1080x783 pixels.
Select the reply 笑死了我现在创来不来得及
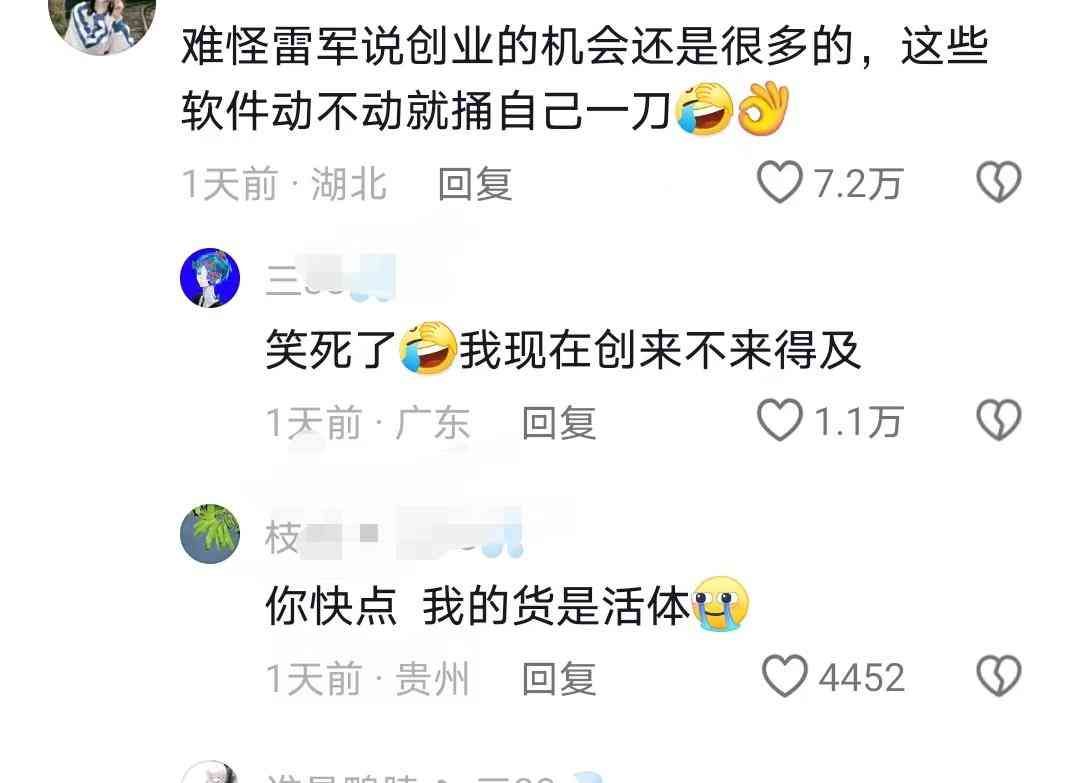pyautogui.click(x=563, y=349)
